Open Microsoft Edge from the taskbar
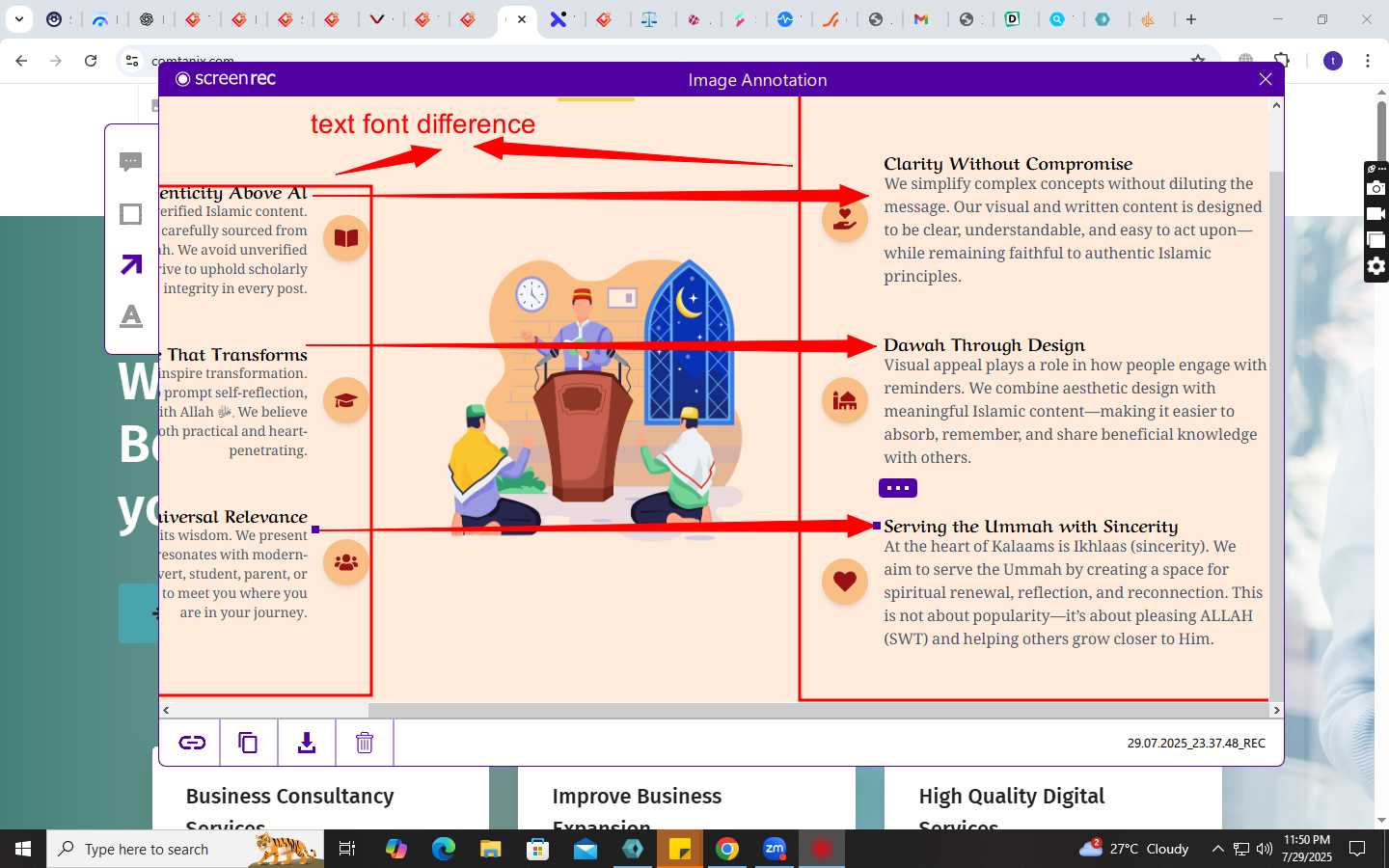 tap(443, 849)
